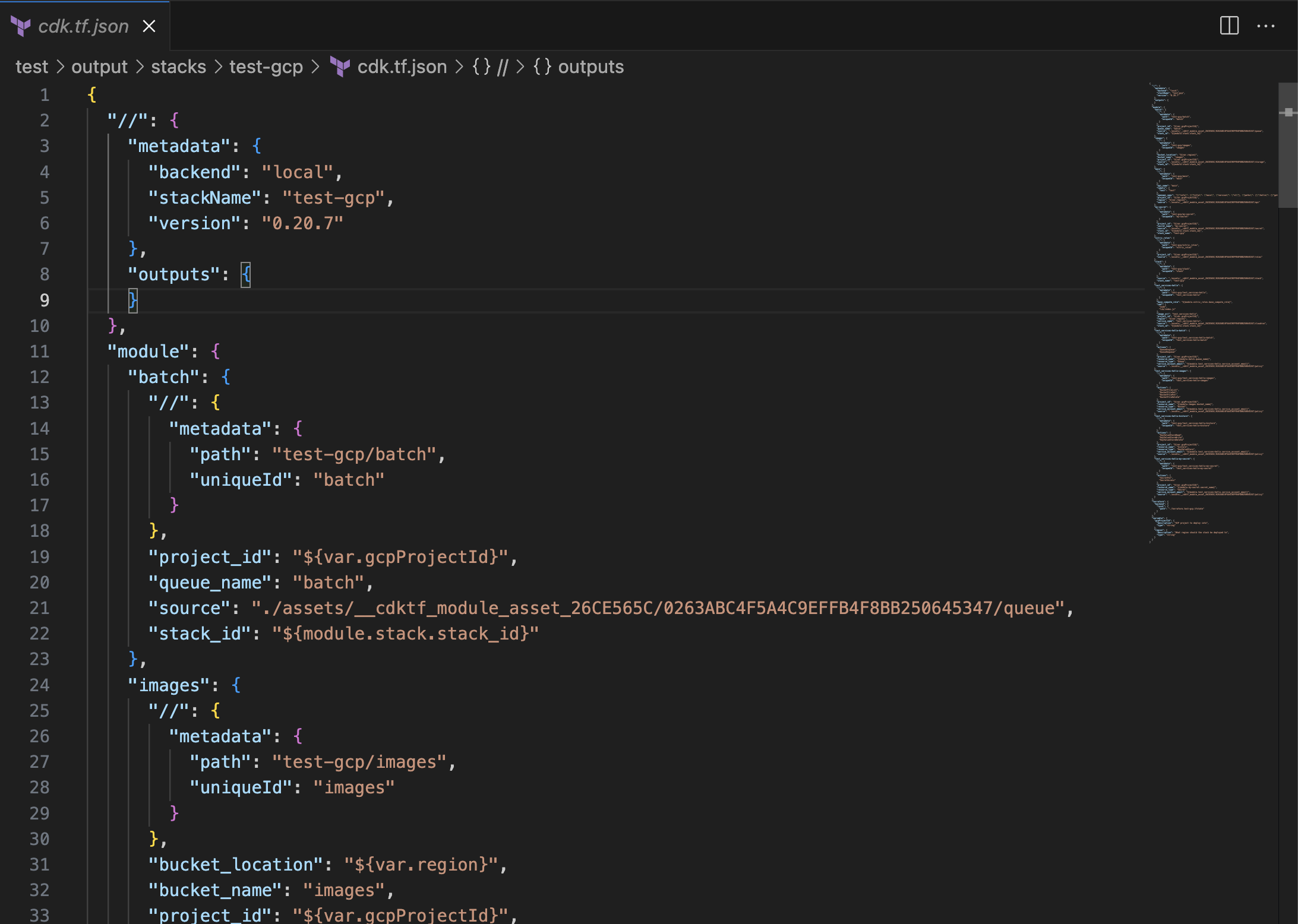Image resolution: width=1298 pixels, height=924 pixels.
Task: Open the output breadcrumb folder dropdown
Action: click(99, 67)
